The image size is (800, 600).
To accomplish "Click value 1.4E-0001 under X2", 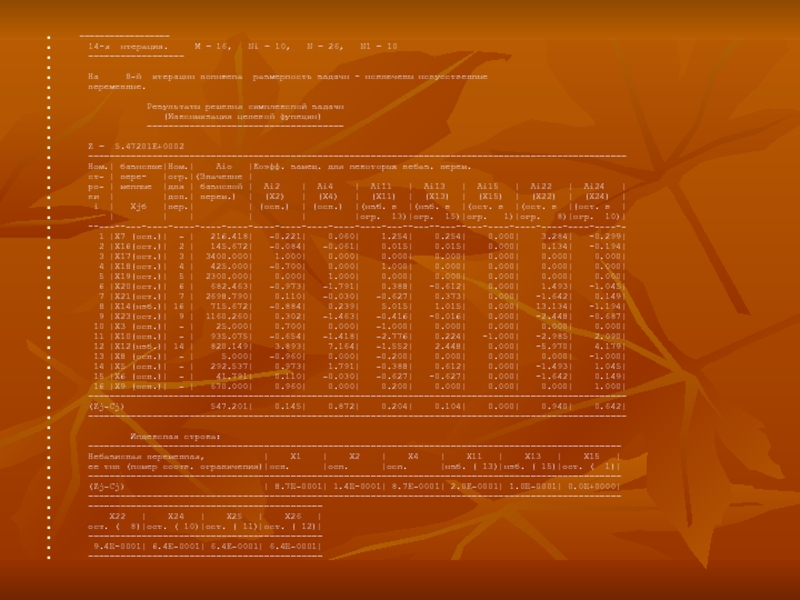I will pos(356,486).
